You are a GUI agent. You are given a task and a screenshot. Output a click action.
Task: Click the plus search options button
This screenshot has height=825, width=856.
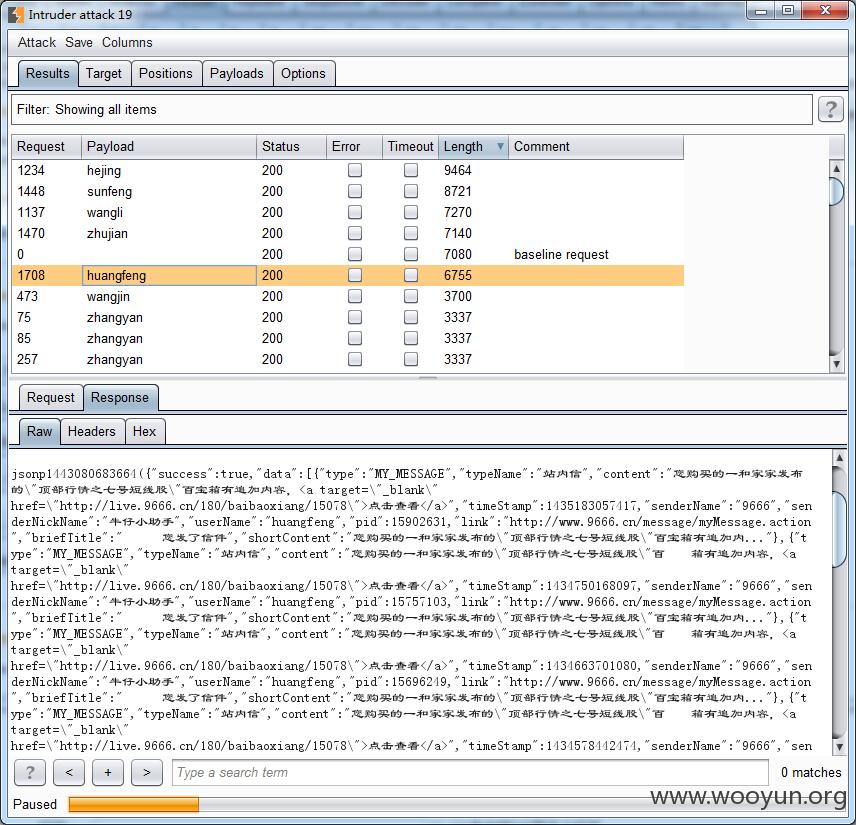coord(108,772)
